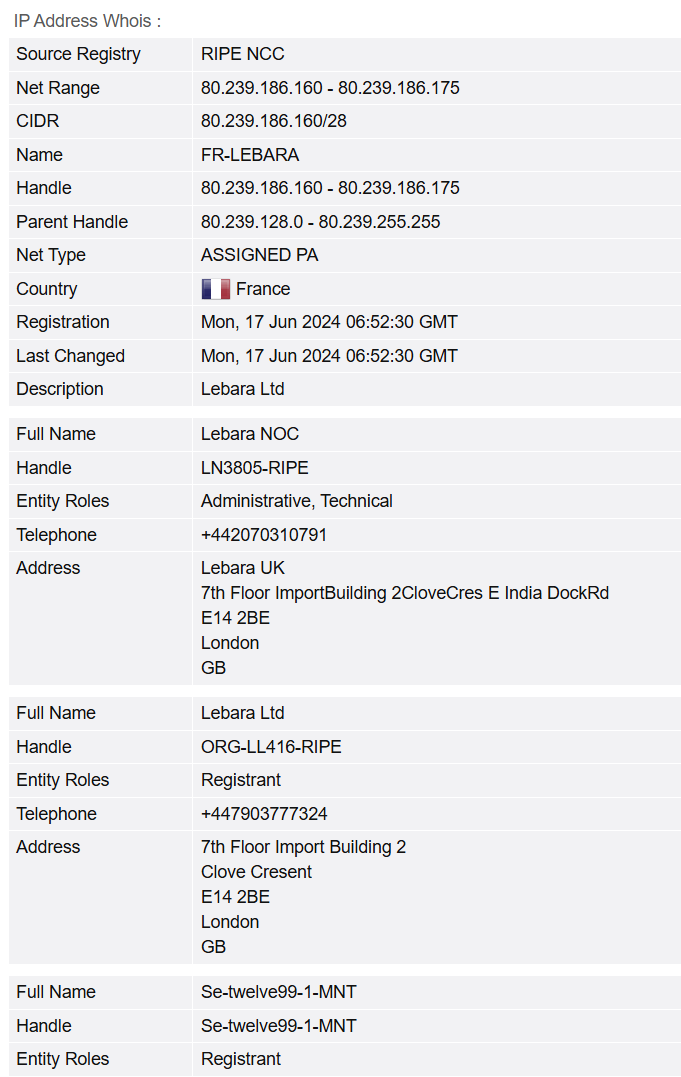The height and width of the screenshot is (1077, 681).
Task: Click the "Administrative, Technical" entity roles value
Action: click(296, 501)
